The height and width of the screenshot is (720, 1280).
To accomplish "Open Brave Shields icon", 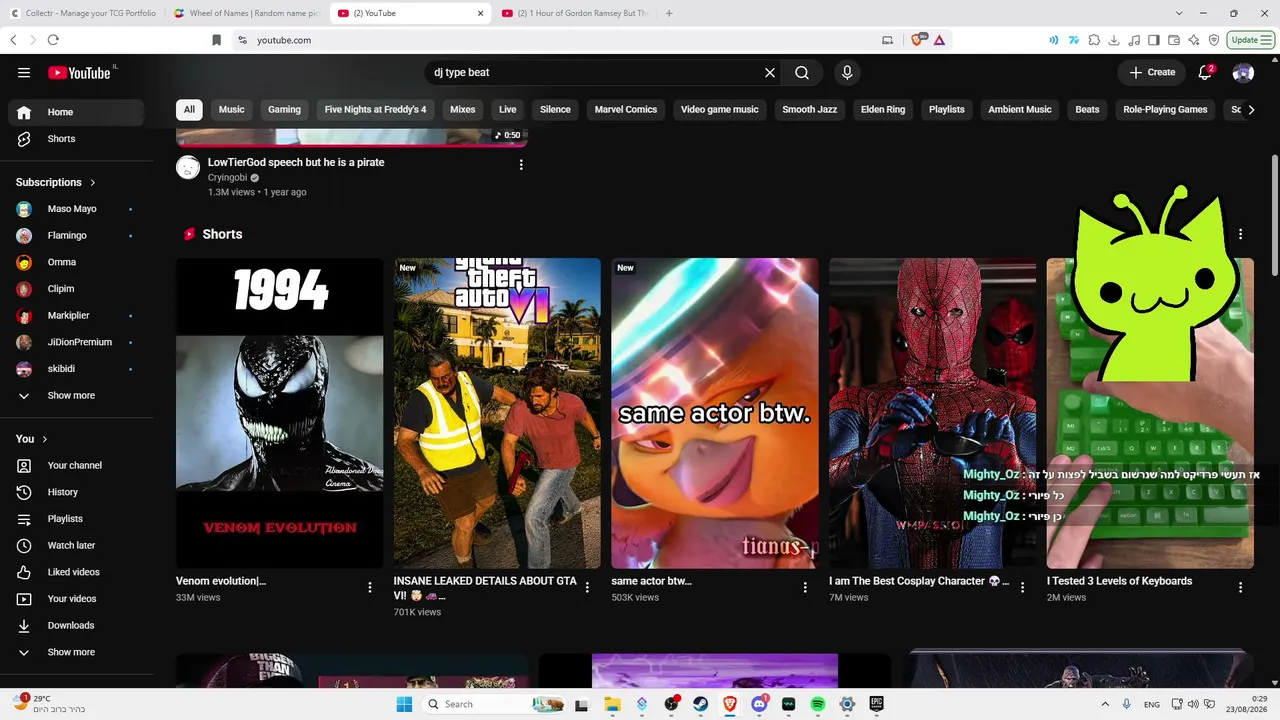I will (x=917, y=40).
